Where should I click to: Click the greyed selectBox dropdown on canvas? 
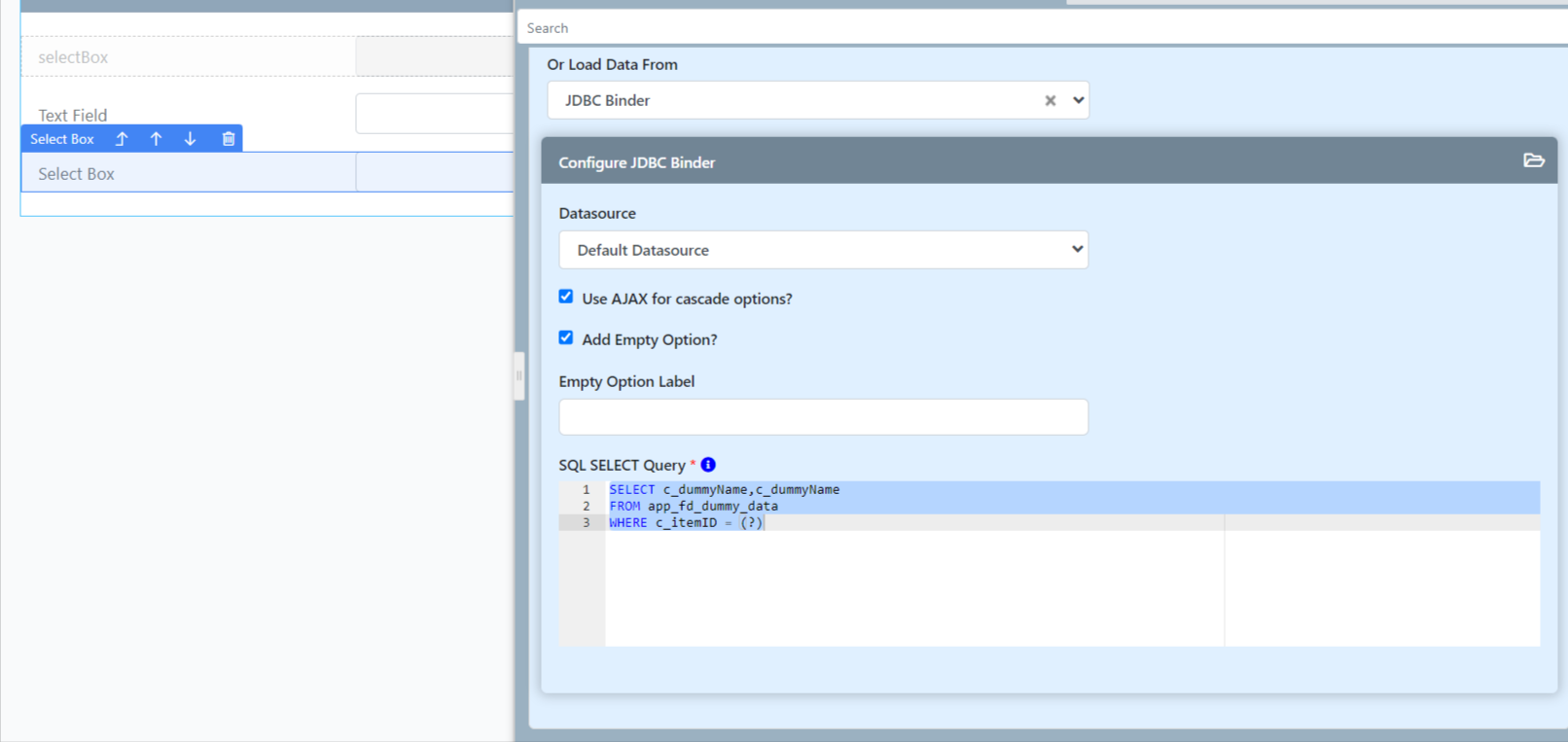(434, 56)
